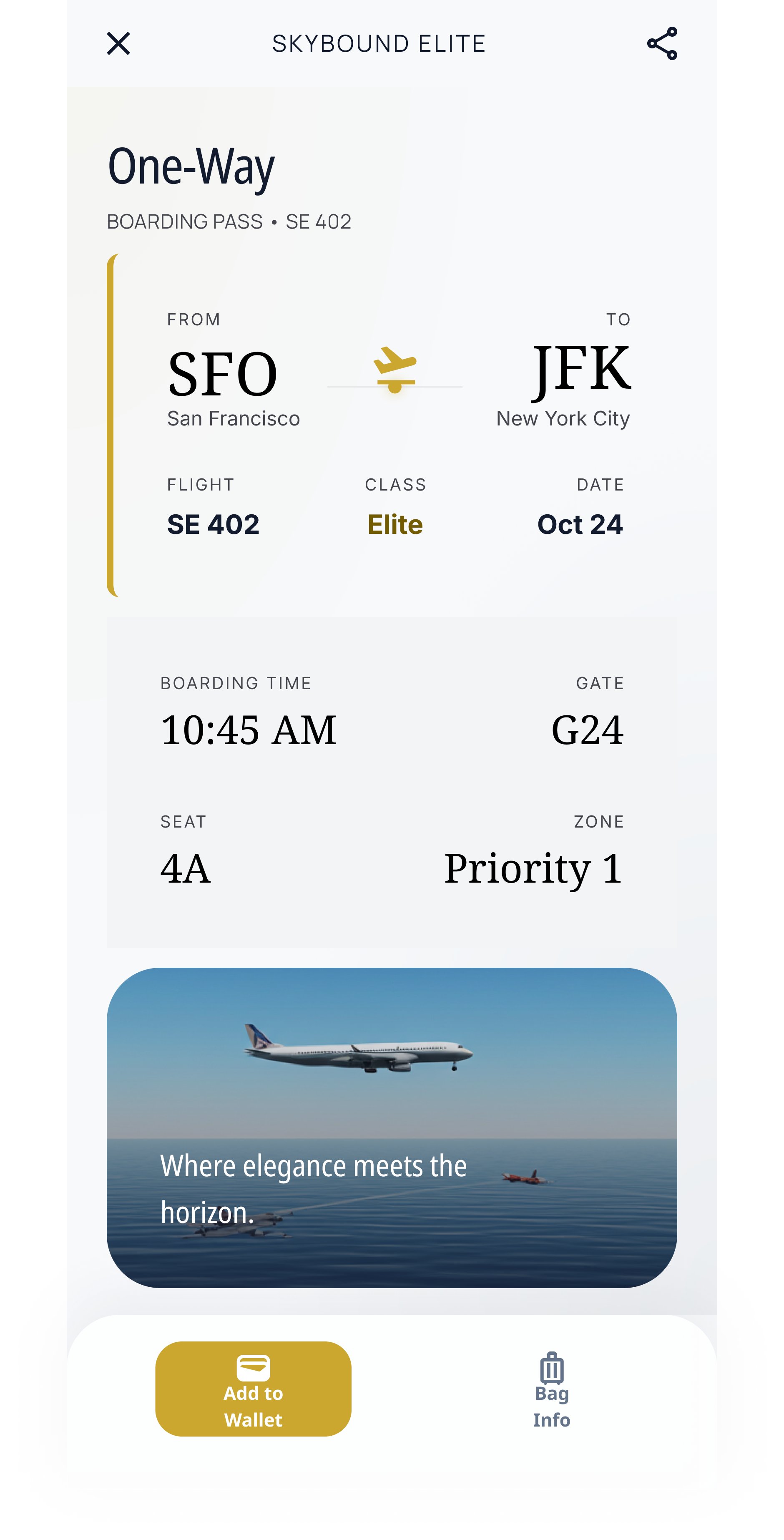Tap the Elite class label
The height and width of the screenshot is (1540, 784).
coord(395,524)
